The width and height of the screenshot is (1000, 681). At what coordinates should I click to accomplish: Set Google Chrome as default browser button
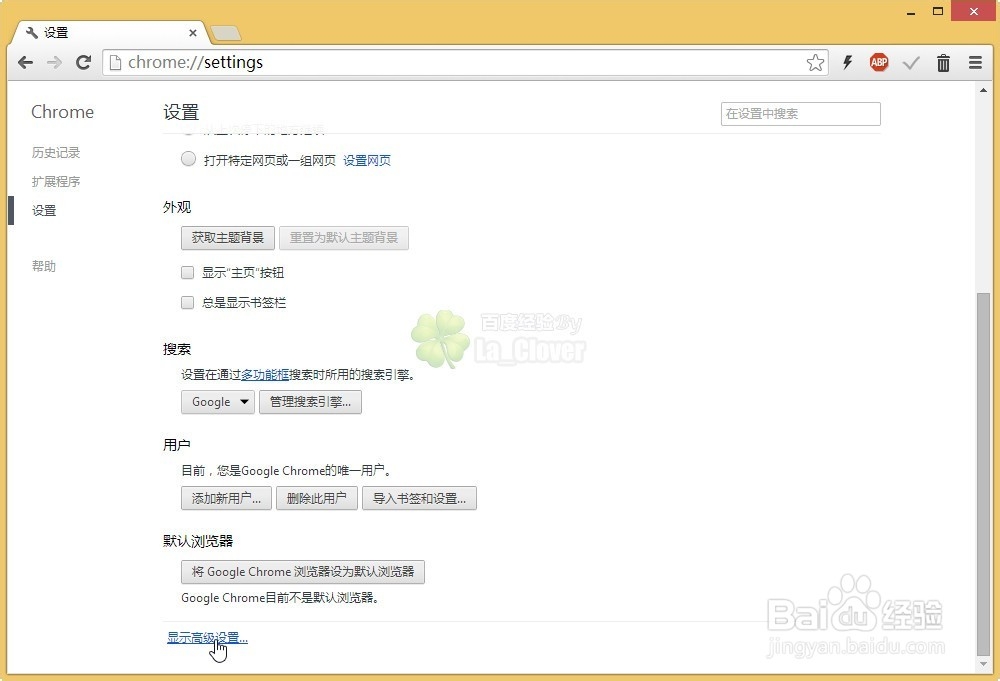point(303,571)
